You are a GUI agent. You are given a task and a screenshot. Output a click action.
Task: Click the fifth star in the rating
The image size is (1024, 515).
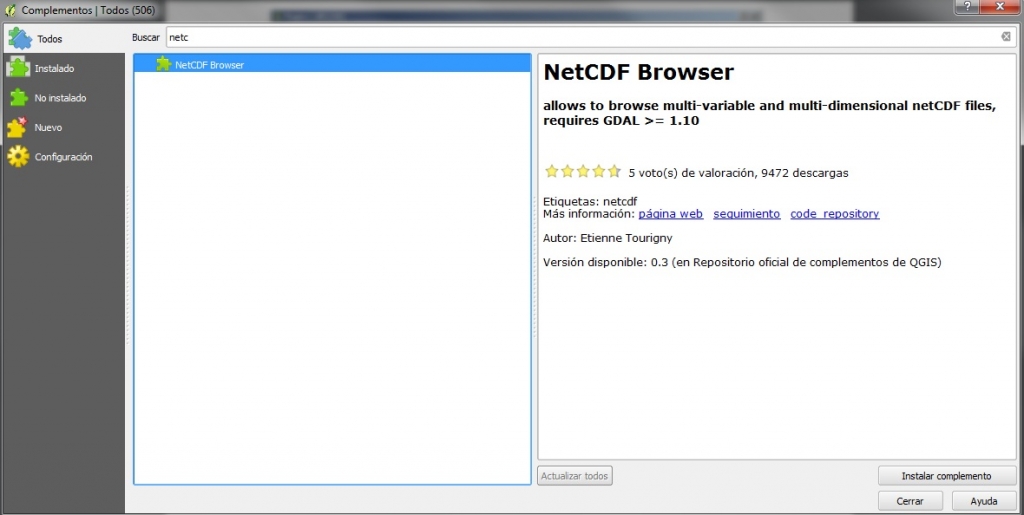[x=614, y=172]
